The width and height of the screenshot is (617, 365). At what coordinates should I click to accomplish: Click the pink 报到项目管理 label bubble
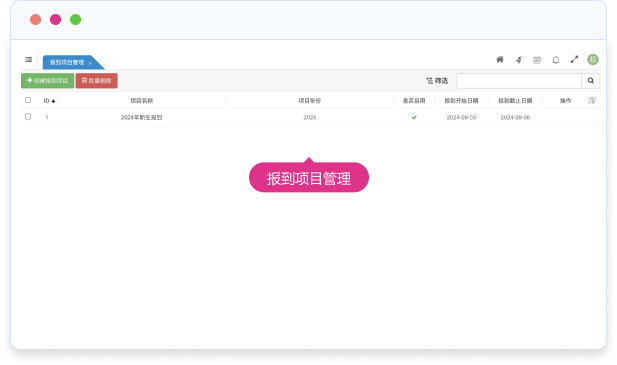click(309, 178)
